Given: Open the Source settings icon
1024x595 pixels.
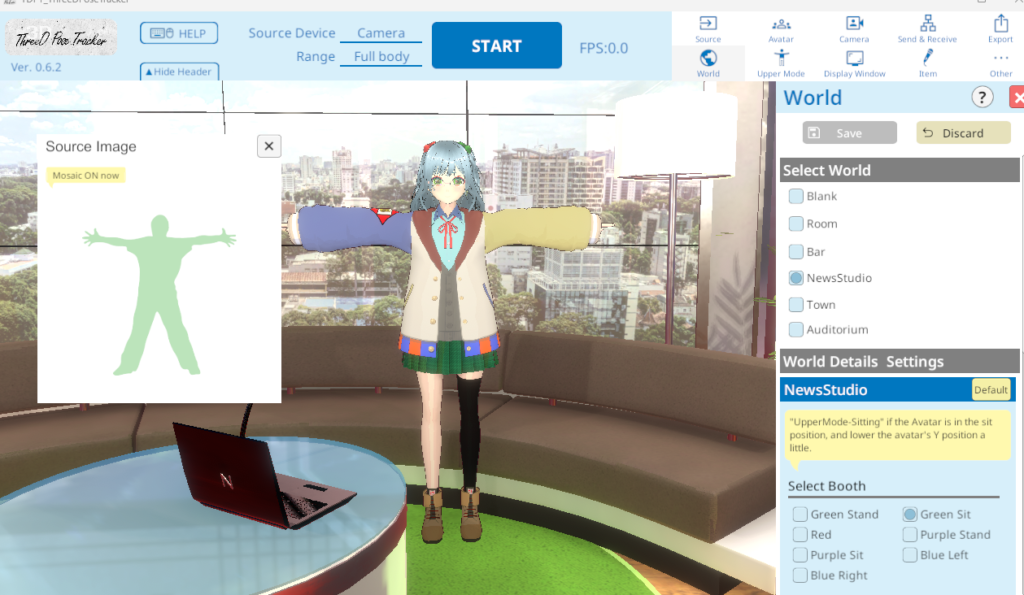Looking at the screenshot, I should tap(708, 29).
